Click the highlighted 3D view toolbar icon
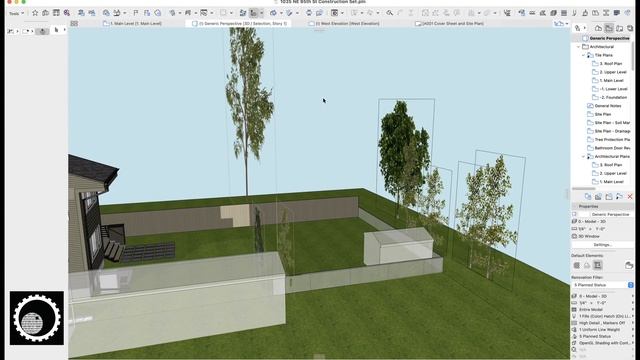This screenshot has width=640, height=360. tap(253, 13)
